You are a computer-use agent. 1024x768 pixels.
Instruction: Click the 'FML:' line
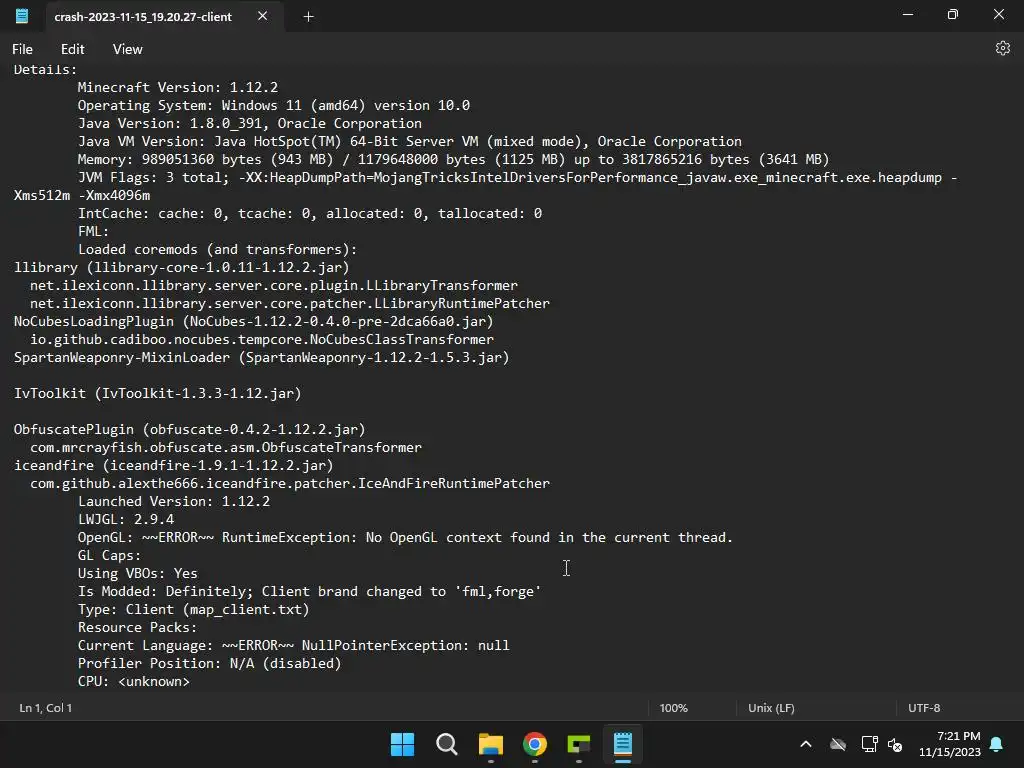[x=93, y=231]
